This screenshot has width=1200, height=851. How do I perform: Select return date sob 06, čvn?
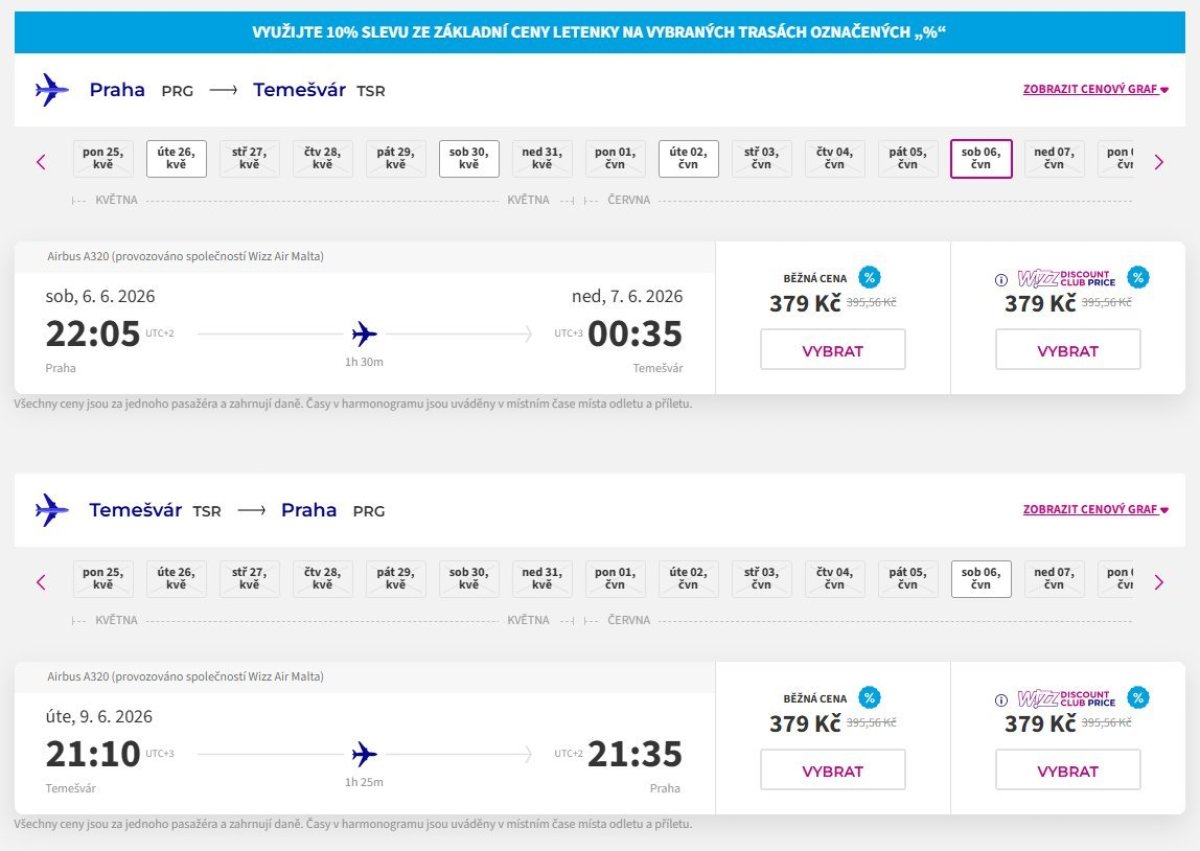pyautogui.click(x=981, y=579)
